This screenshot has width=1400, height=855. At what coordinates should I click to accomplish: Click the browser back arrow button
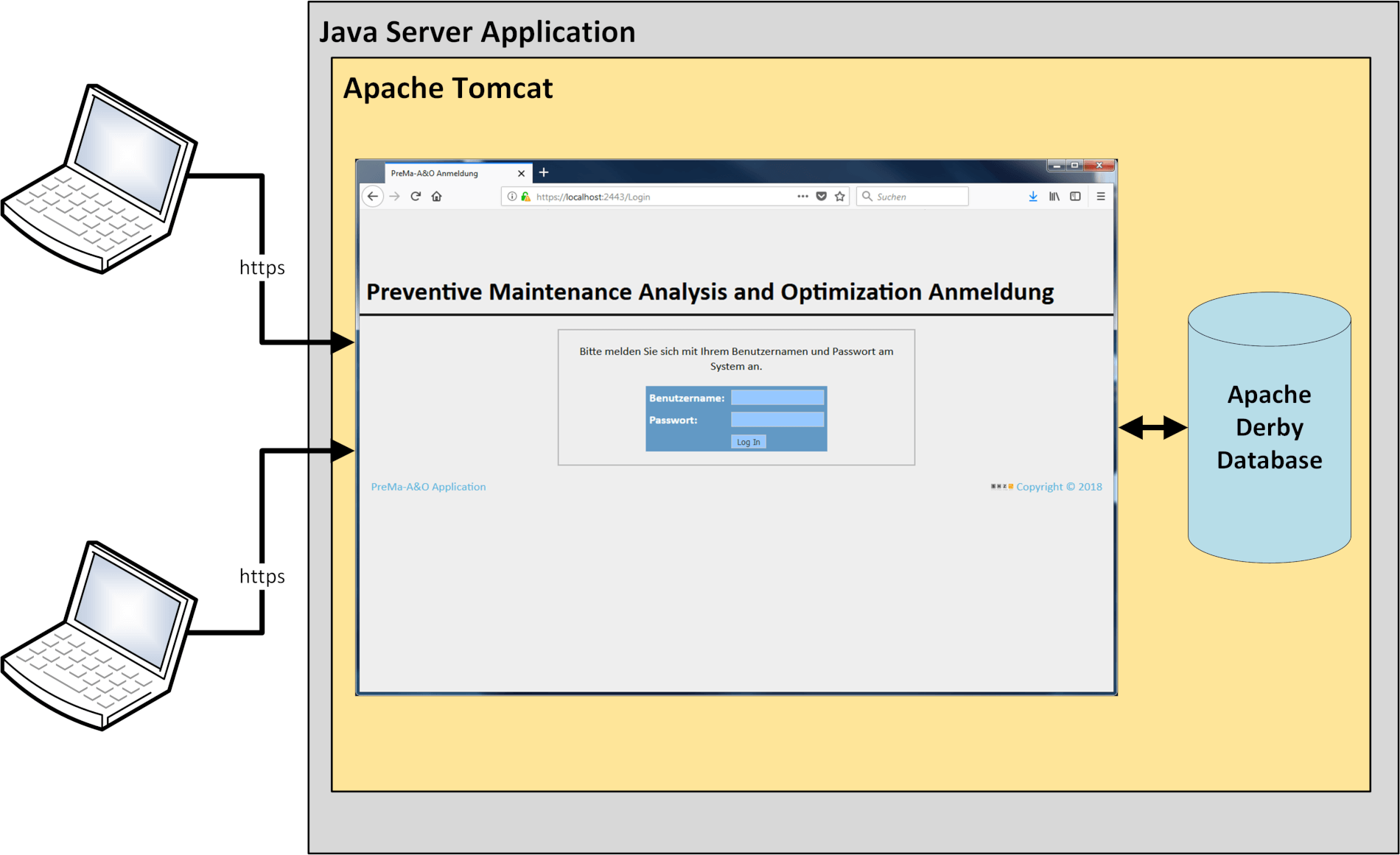pyautogui.click(x=373, y=197)
